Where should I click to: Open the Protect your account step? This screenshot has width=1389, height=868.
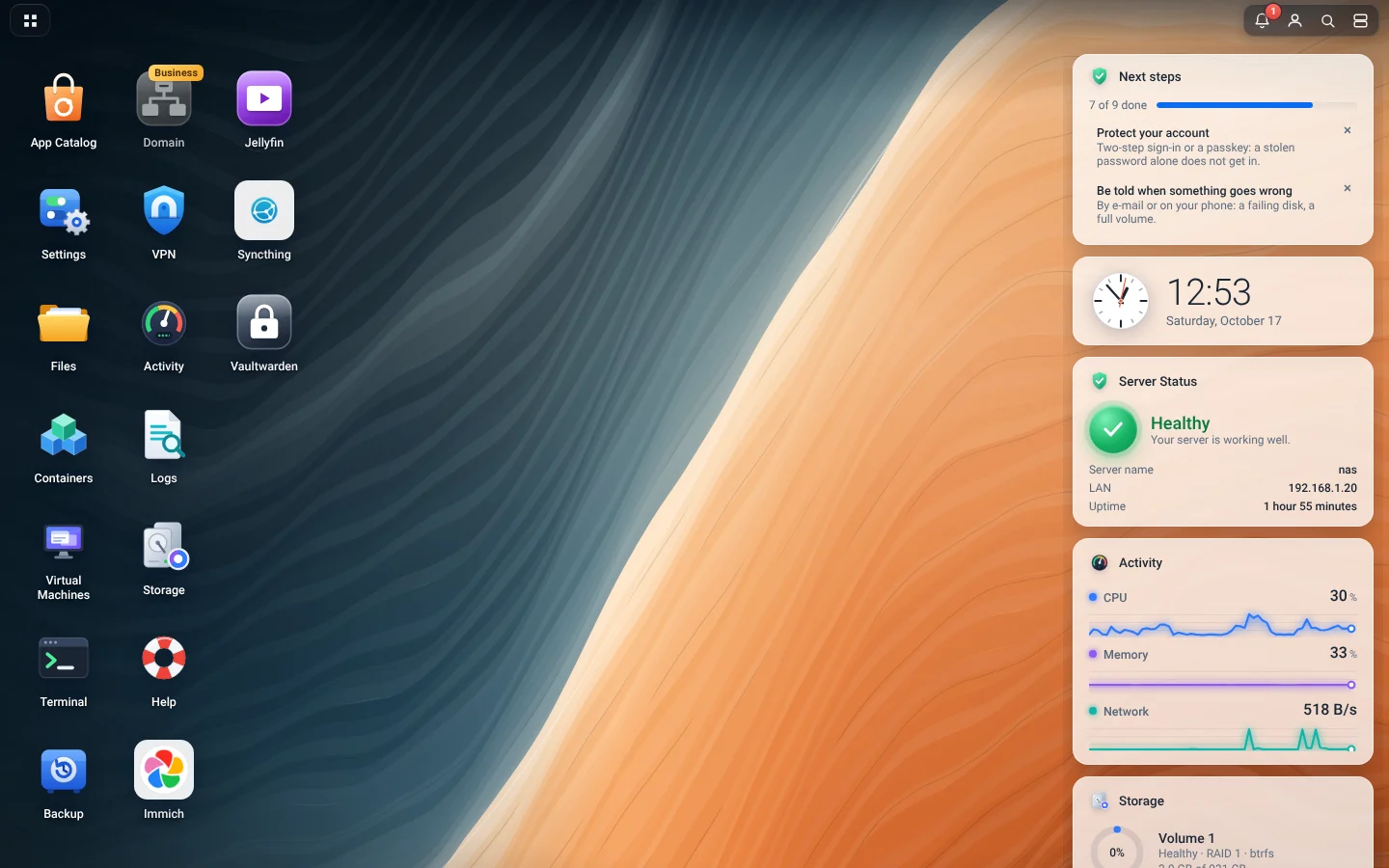click(1212, 147)
